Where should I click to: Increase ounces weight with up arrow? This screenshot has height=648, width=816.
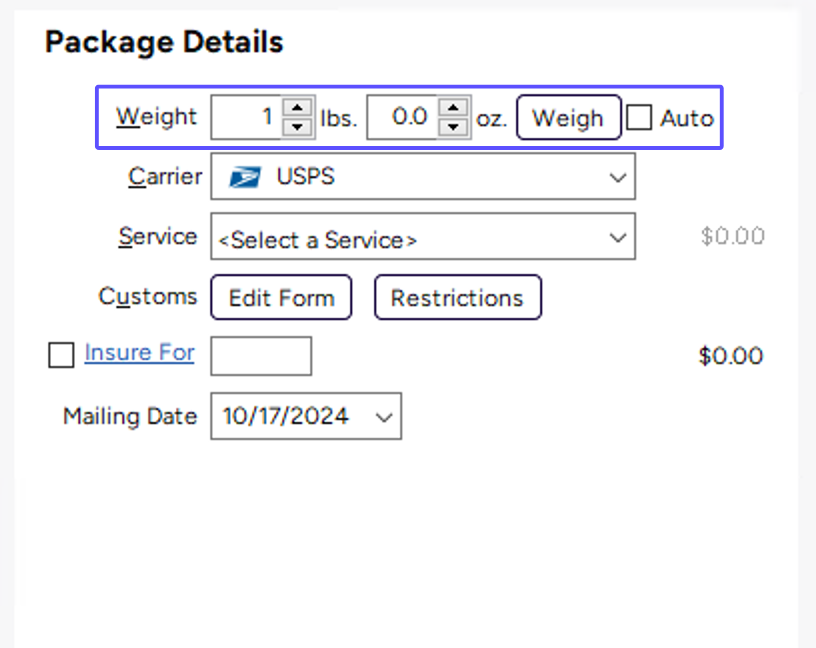point(453,108)
